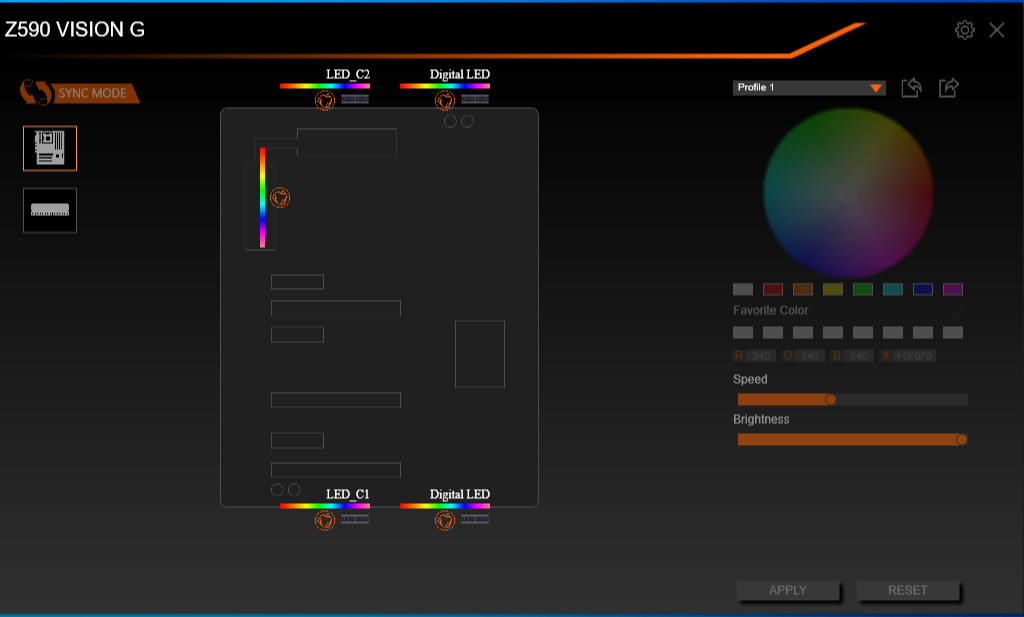
Task: Click the LED_C1 strip header connector icon
Action: (355, 519)
